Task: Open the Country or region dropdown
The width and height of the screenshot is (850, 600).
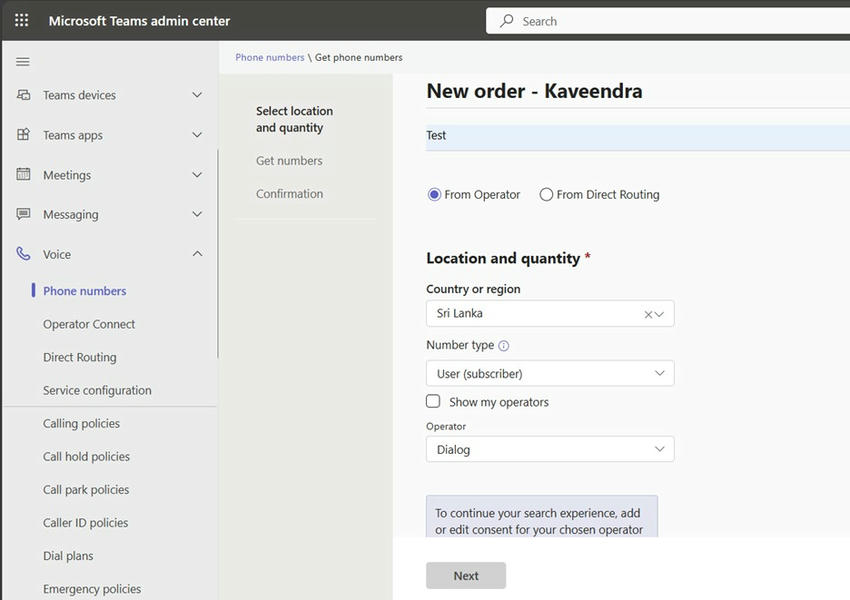Action: pyautogui.click(x=550, y=313)
